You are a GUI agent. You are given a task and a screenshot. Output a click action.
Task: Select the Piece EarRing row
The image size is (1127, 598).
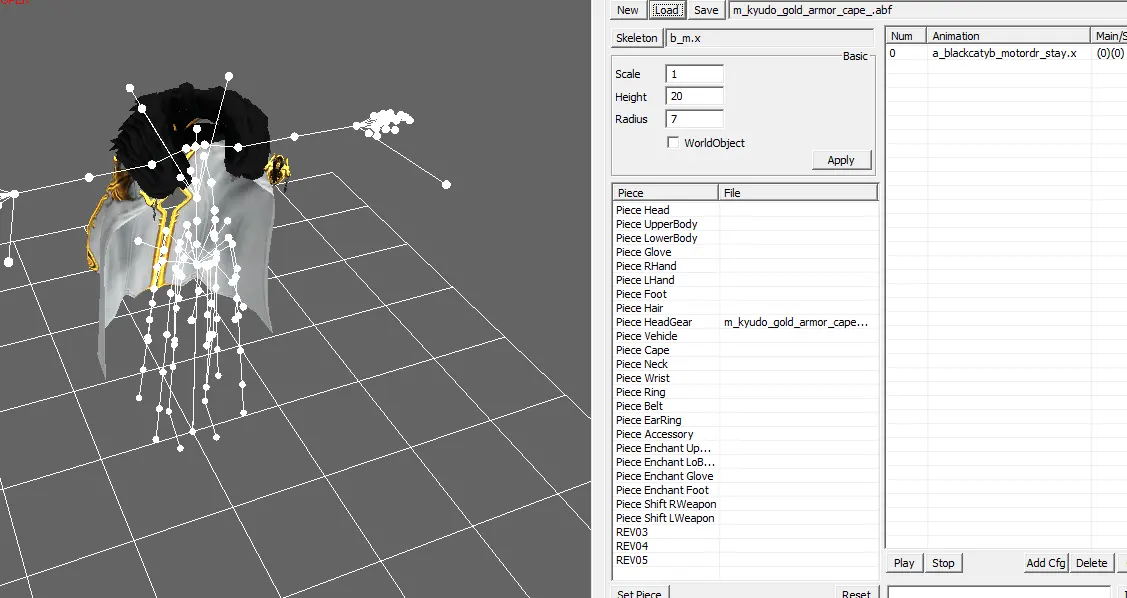pyautogui.click(x=745, y=420)
